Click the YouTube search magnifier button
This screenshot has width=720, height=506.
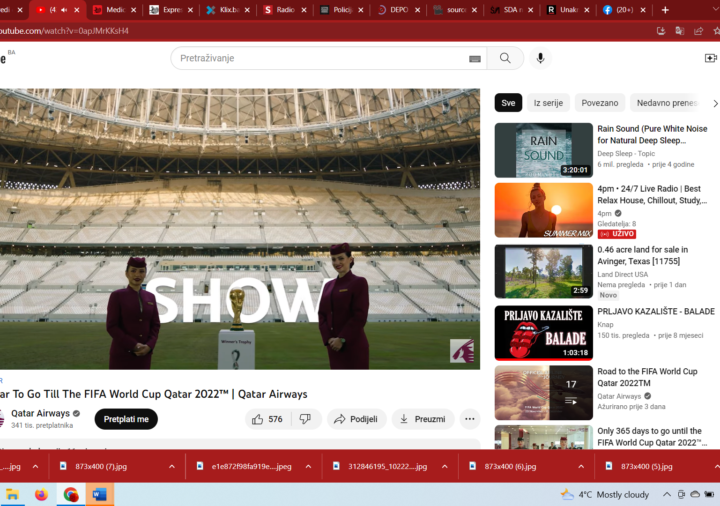(505, 58)
